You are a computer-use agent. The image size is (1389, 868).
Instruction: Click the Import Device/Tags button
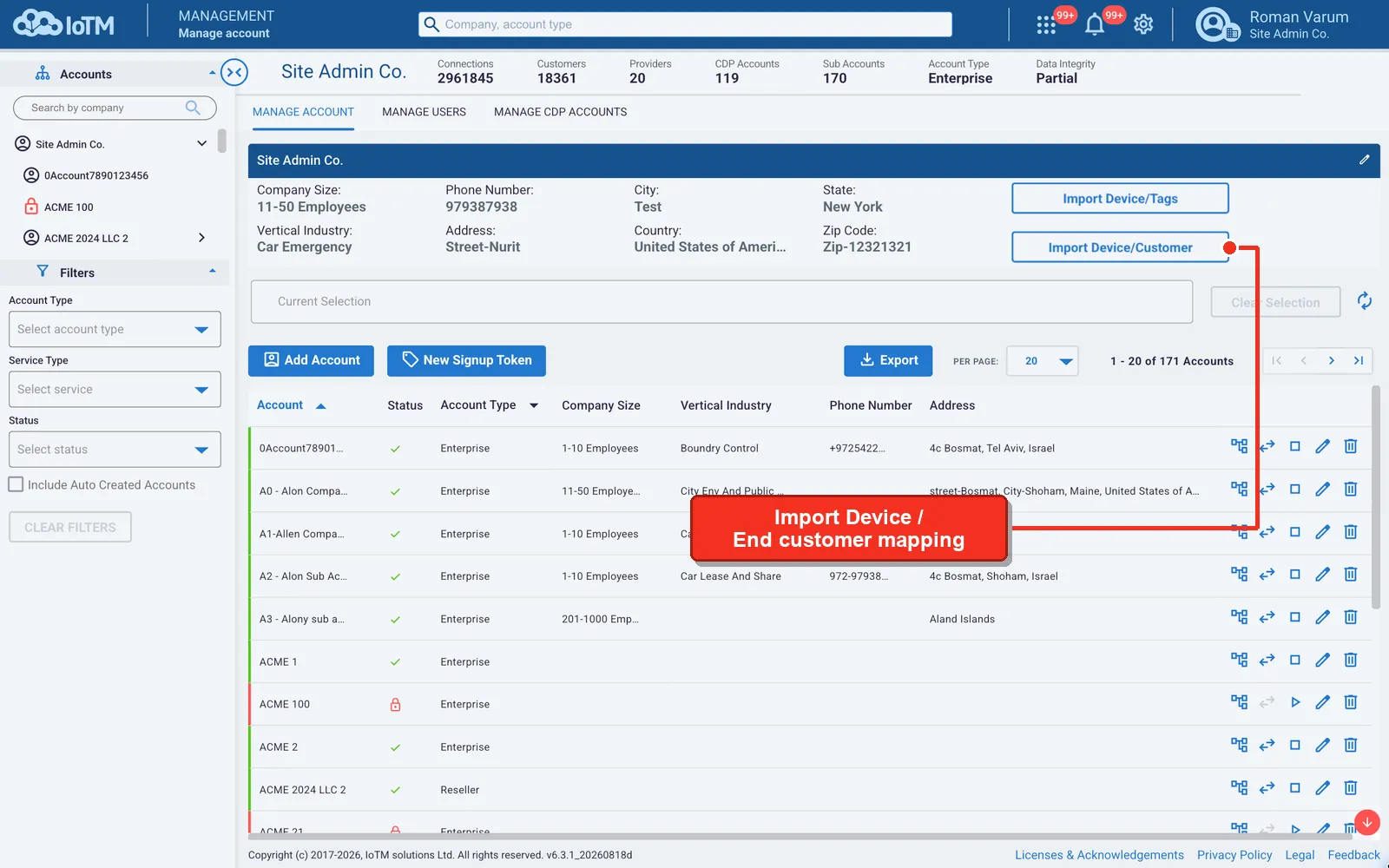pyautogui.click(x=1120, y=198)
